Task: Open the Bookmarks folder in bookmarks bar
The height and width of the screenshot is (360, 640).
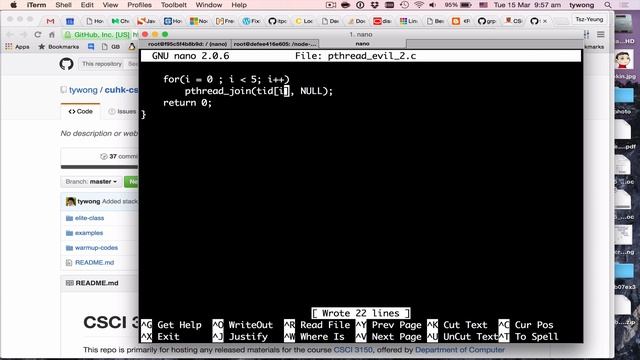Action: [59, 47]
